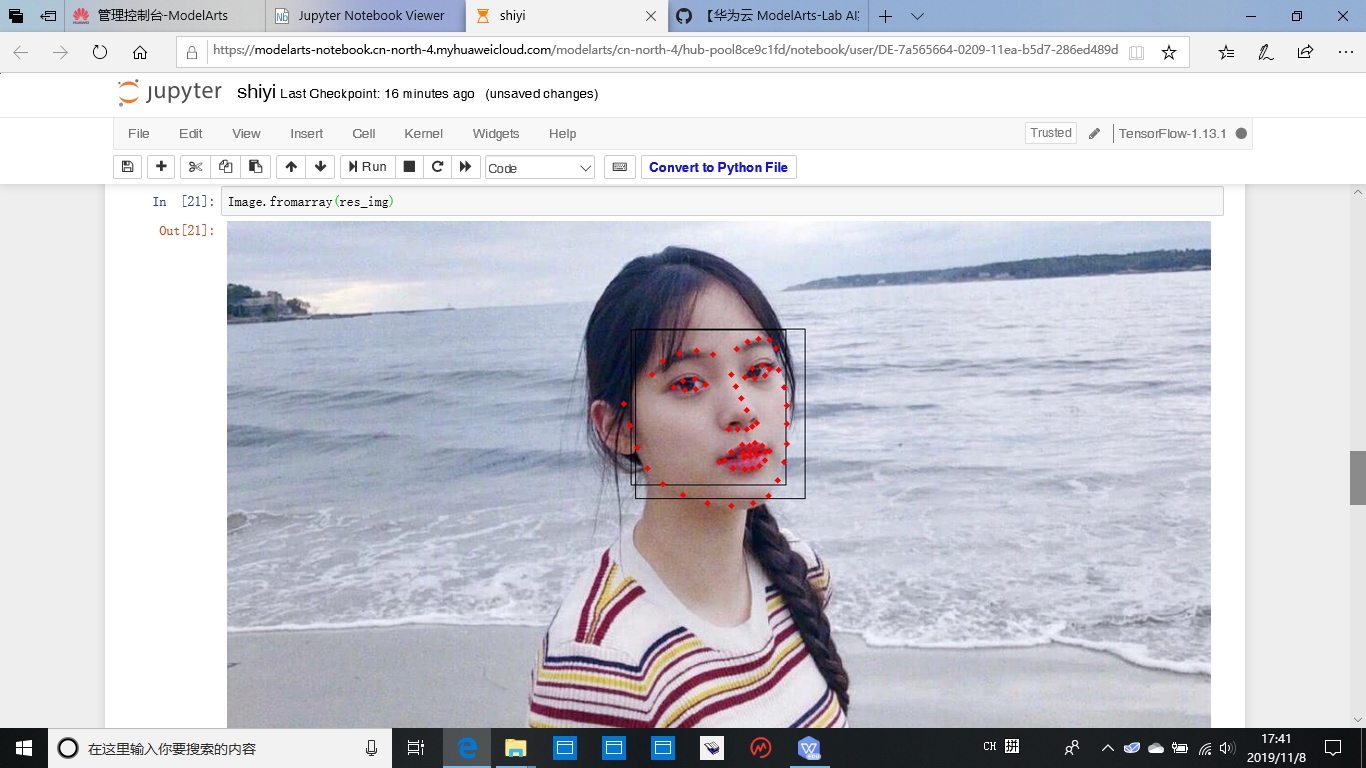Open the Widgets menu
This screenshot has width=1366, height=768.
(496, 133)
